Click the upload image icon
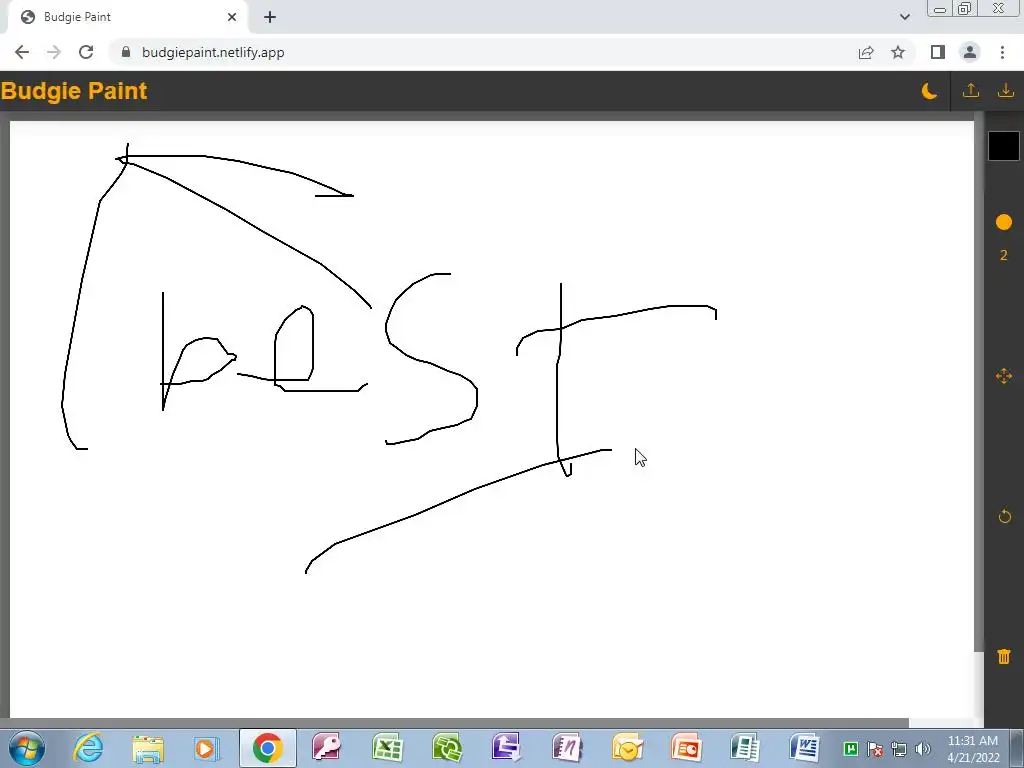The height and width of the screenshot is (768, 1024). [970, 91]
